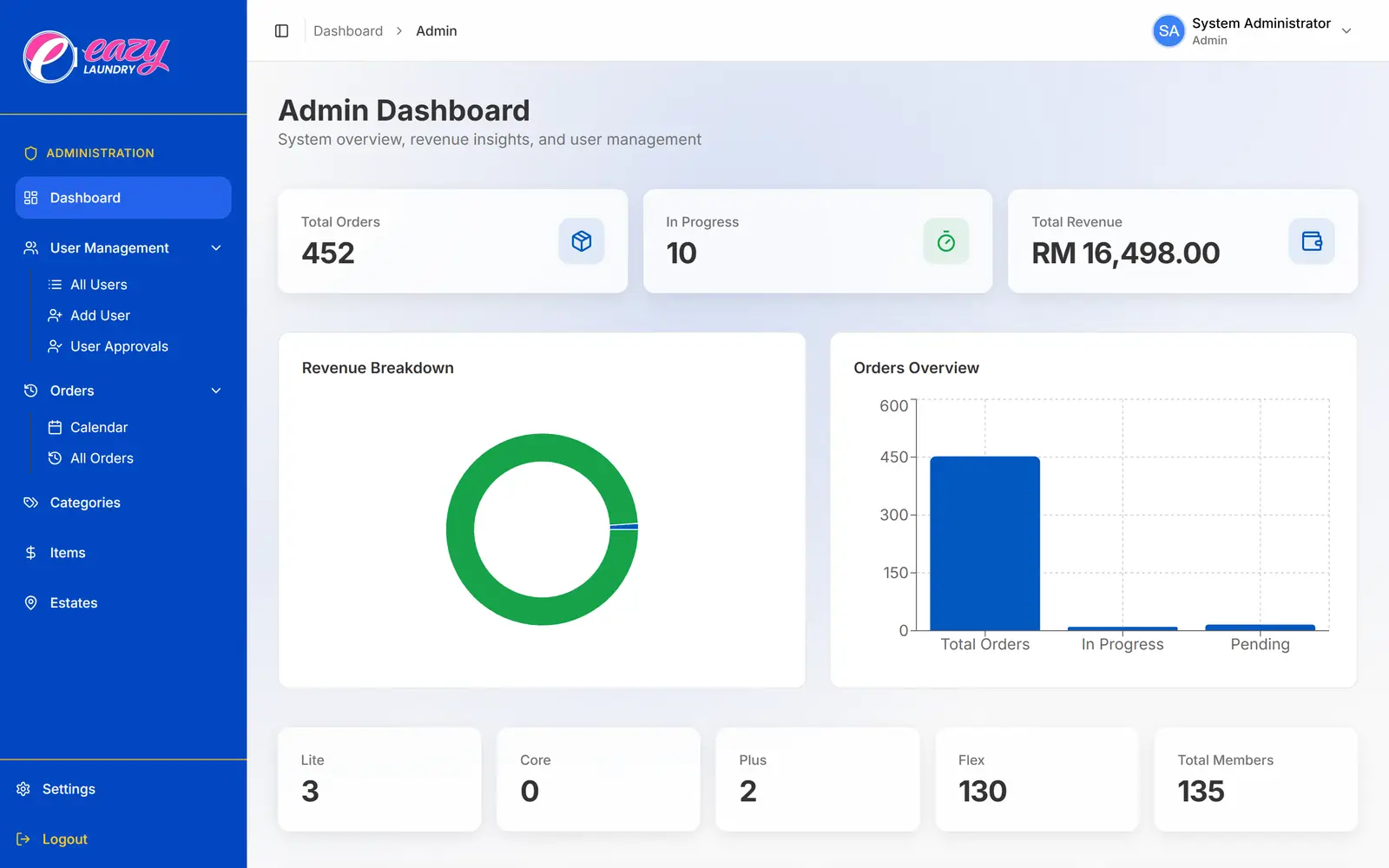Click the User Management people icon
Viewport: 1389px width, 868px height.
(x=31, y=248)
